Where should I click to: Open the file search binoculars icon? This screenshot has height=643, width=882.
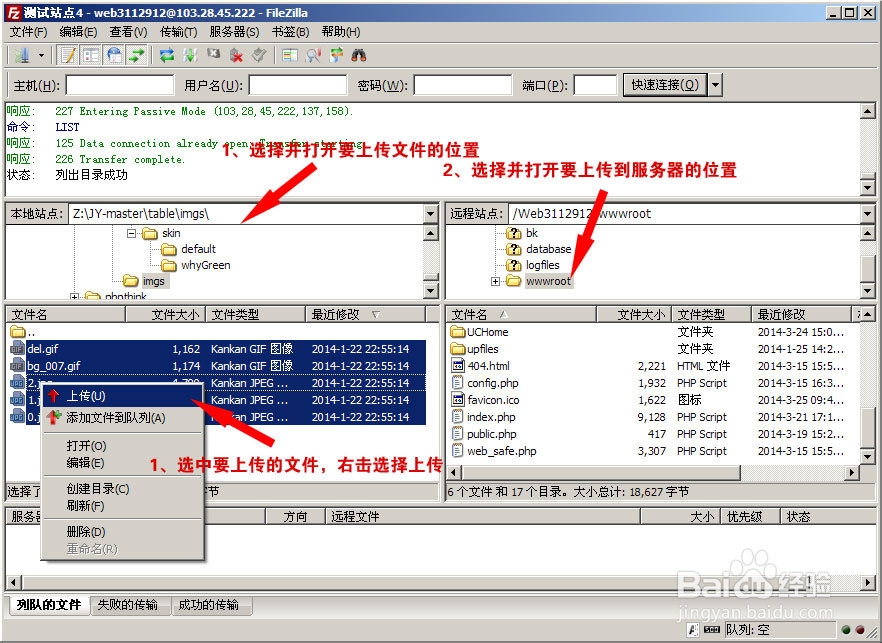(x=359, y=55)
